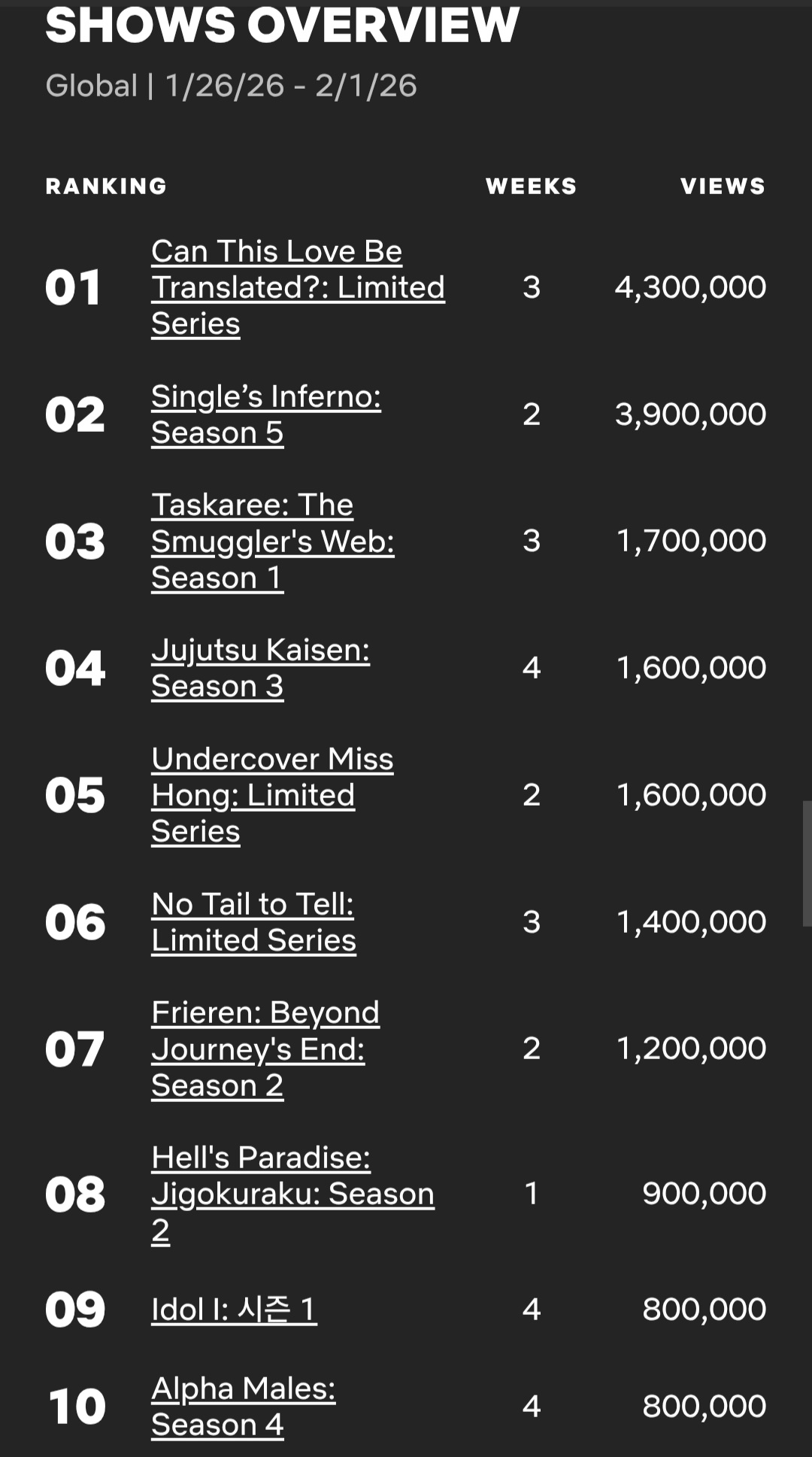Screen dimensions: 812x1457
Task: Open Hell's Paradise: Jigokuraku Season 2 link
Action: [x=292, y=1194]
